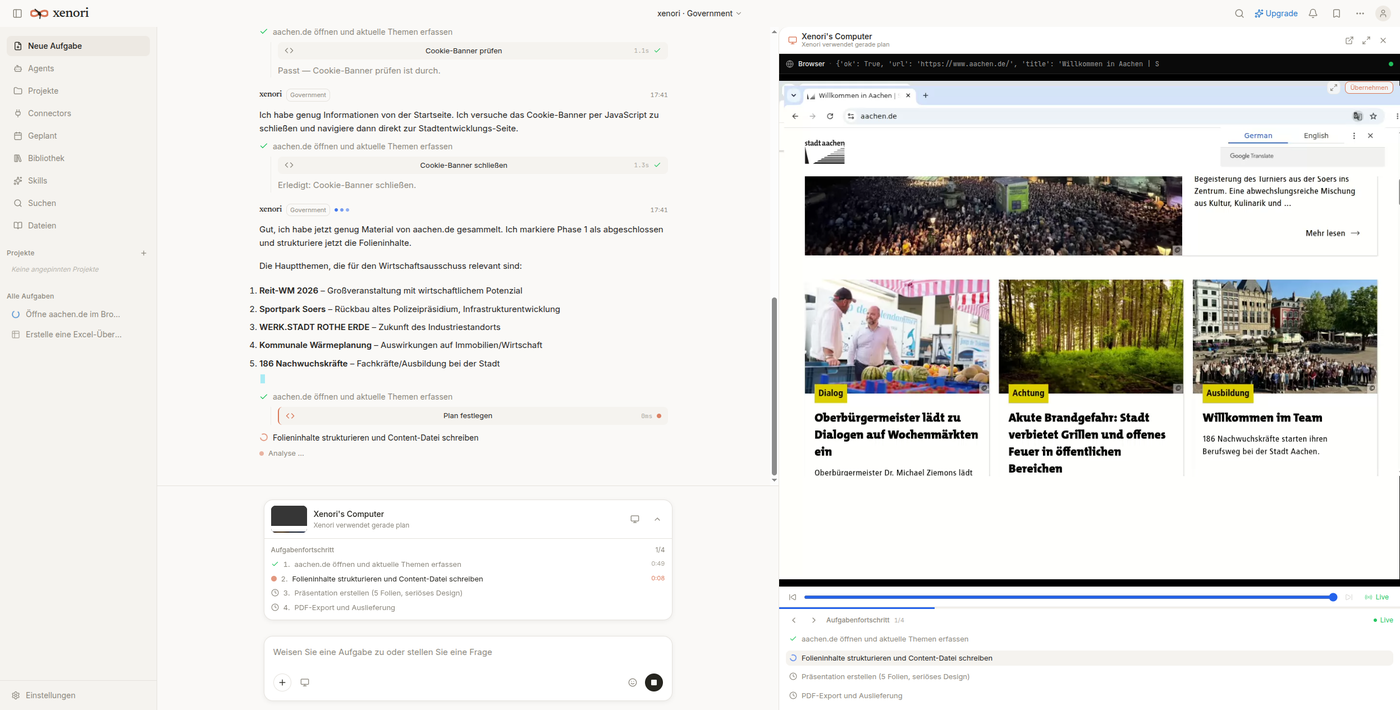The height and width of the screenshot is (710, 1400).
Task: Open the three-dot more menu in the top bar
Action: (1360, 13)
